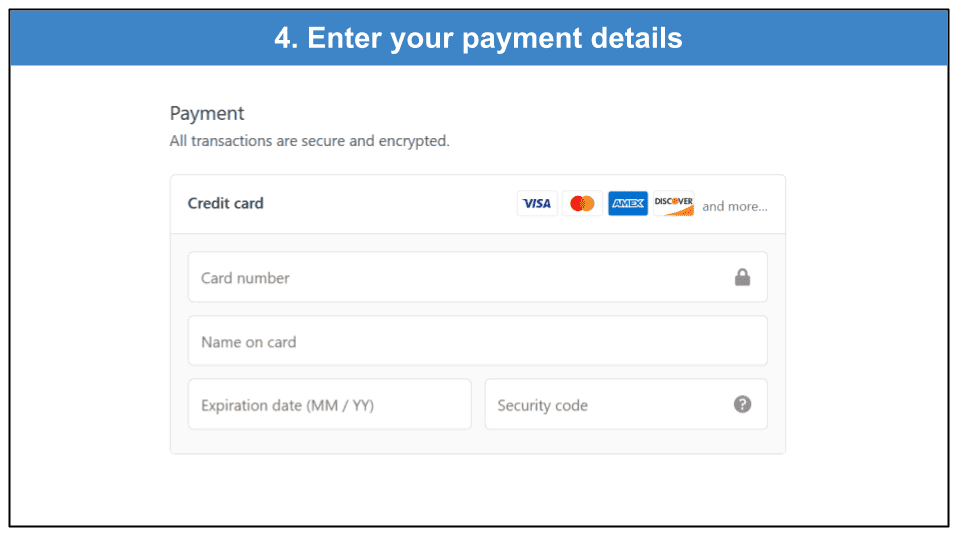Image resolution: width=960 pixels, height=540 pixels.
Task: Select the Credit card payment method label
Action: (x=225, y=203)
